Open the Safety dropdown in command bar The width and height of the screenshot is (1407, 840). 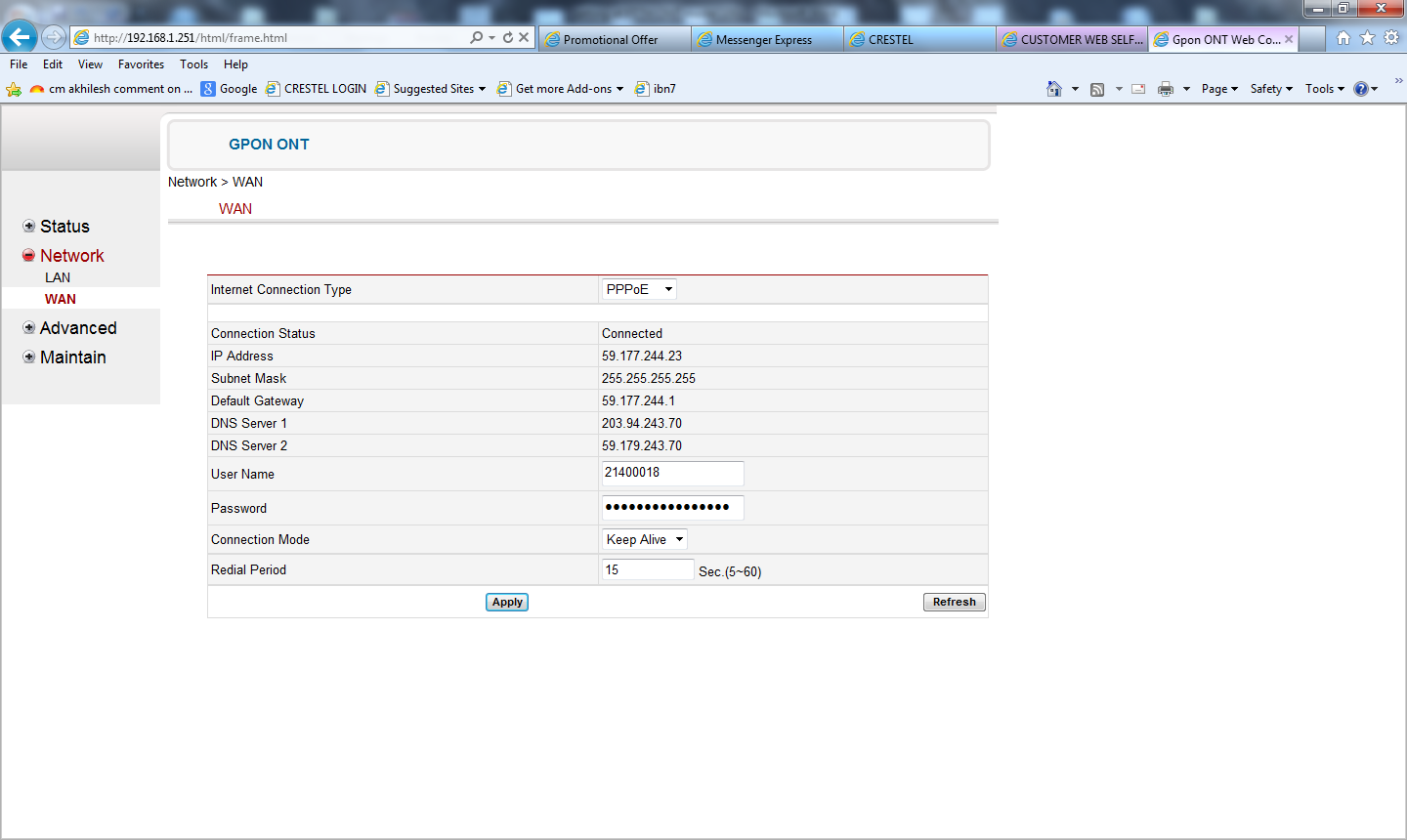click(x=1270, y=89)
